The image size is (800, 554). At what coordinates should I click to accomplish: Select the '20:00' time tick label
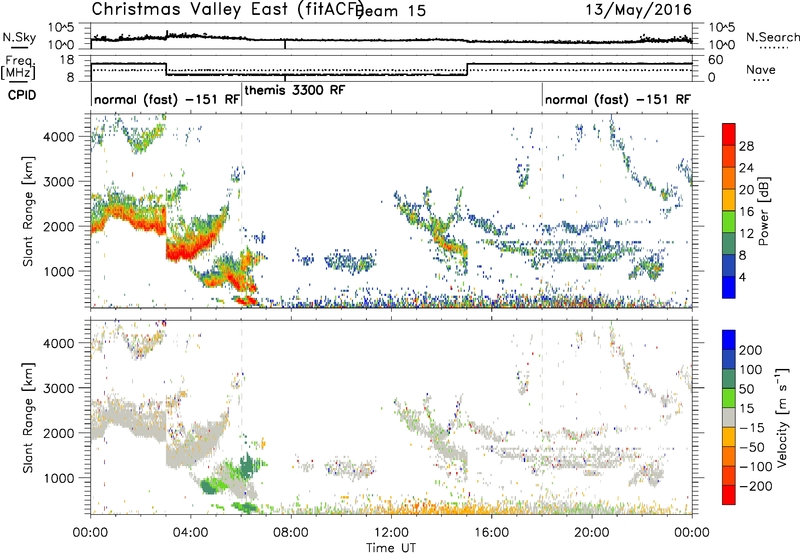(592, 533)
